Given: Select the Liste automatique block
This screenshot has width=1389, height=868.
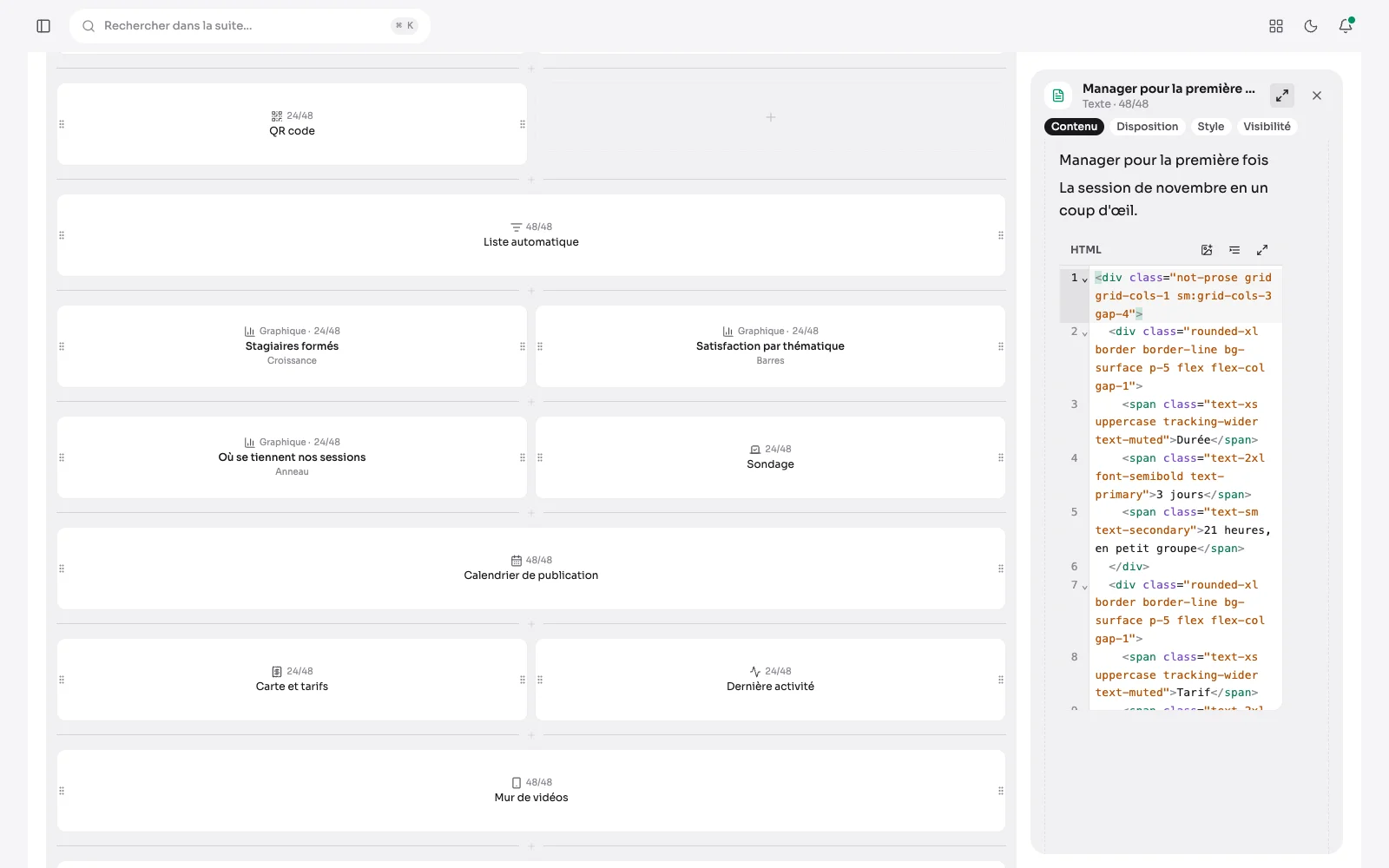Looking at the screenshot, I should click(x=531, y=235).
